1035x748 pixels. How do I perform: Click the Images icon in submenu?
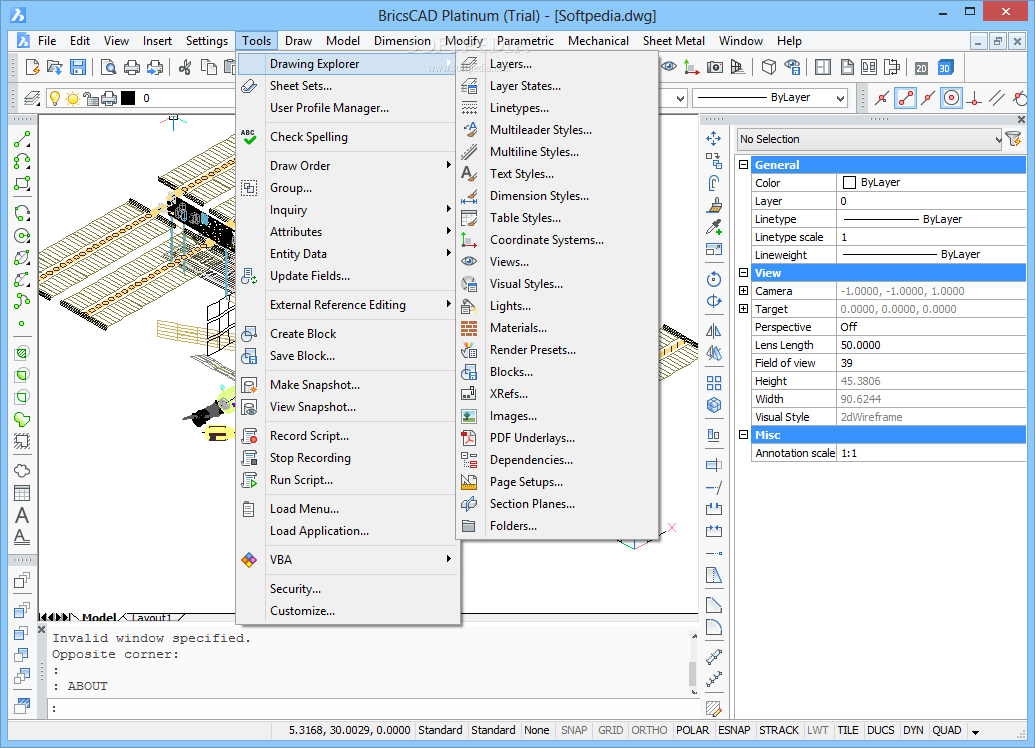469,416
